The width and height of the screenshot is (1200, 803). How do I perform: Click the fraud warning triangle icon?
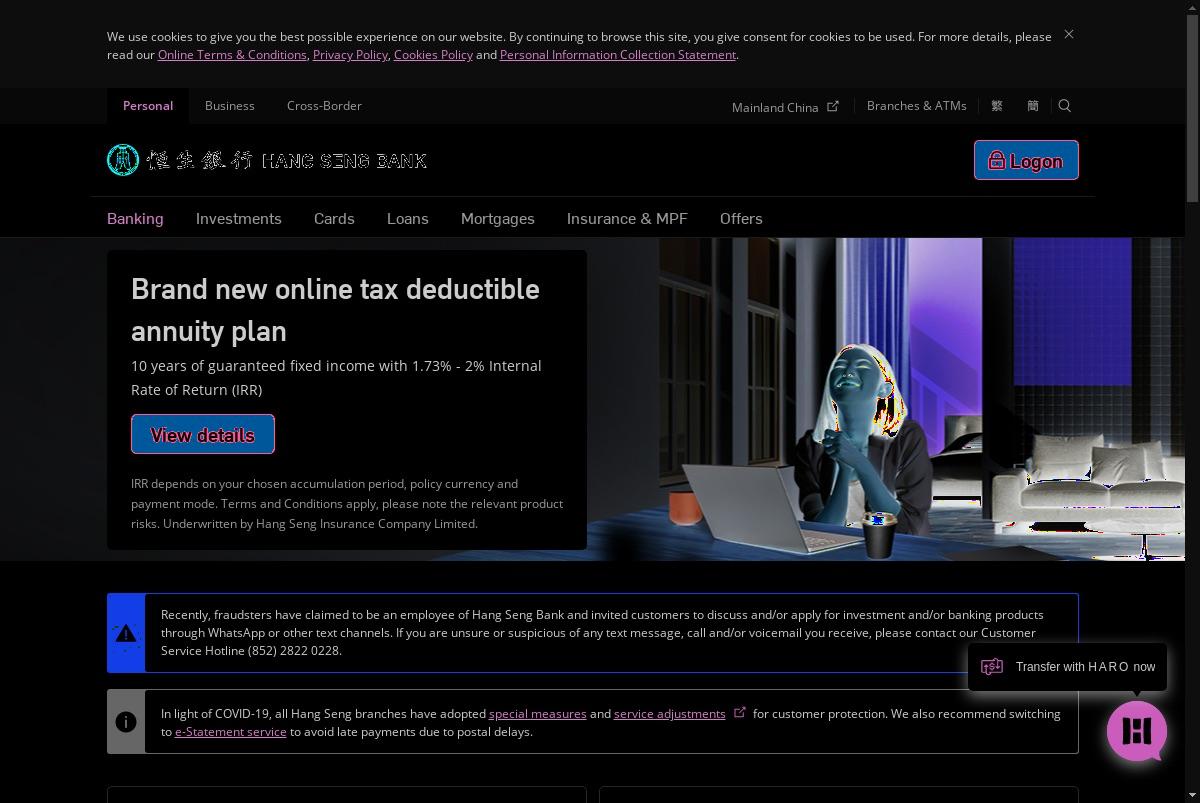[126, 633]
